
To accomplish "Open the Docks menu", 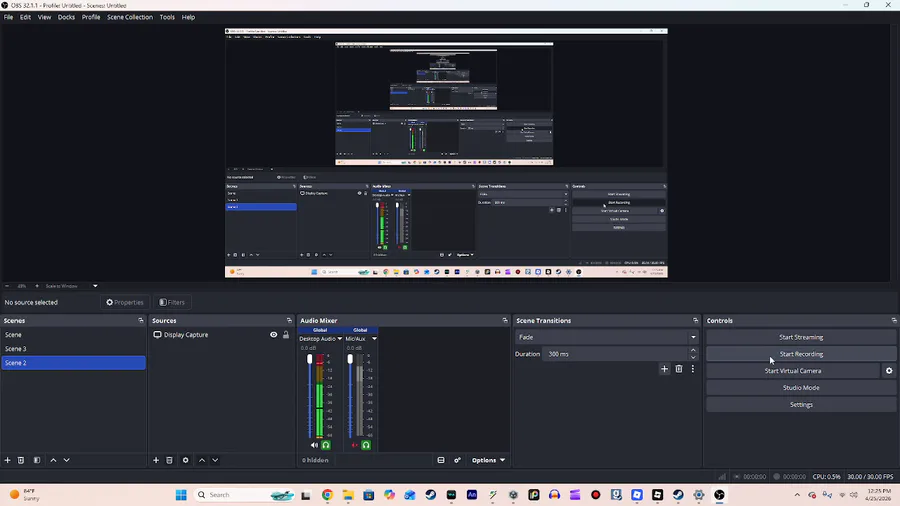I will tap(66, 17).
